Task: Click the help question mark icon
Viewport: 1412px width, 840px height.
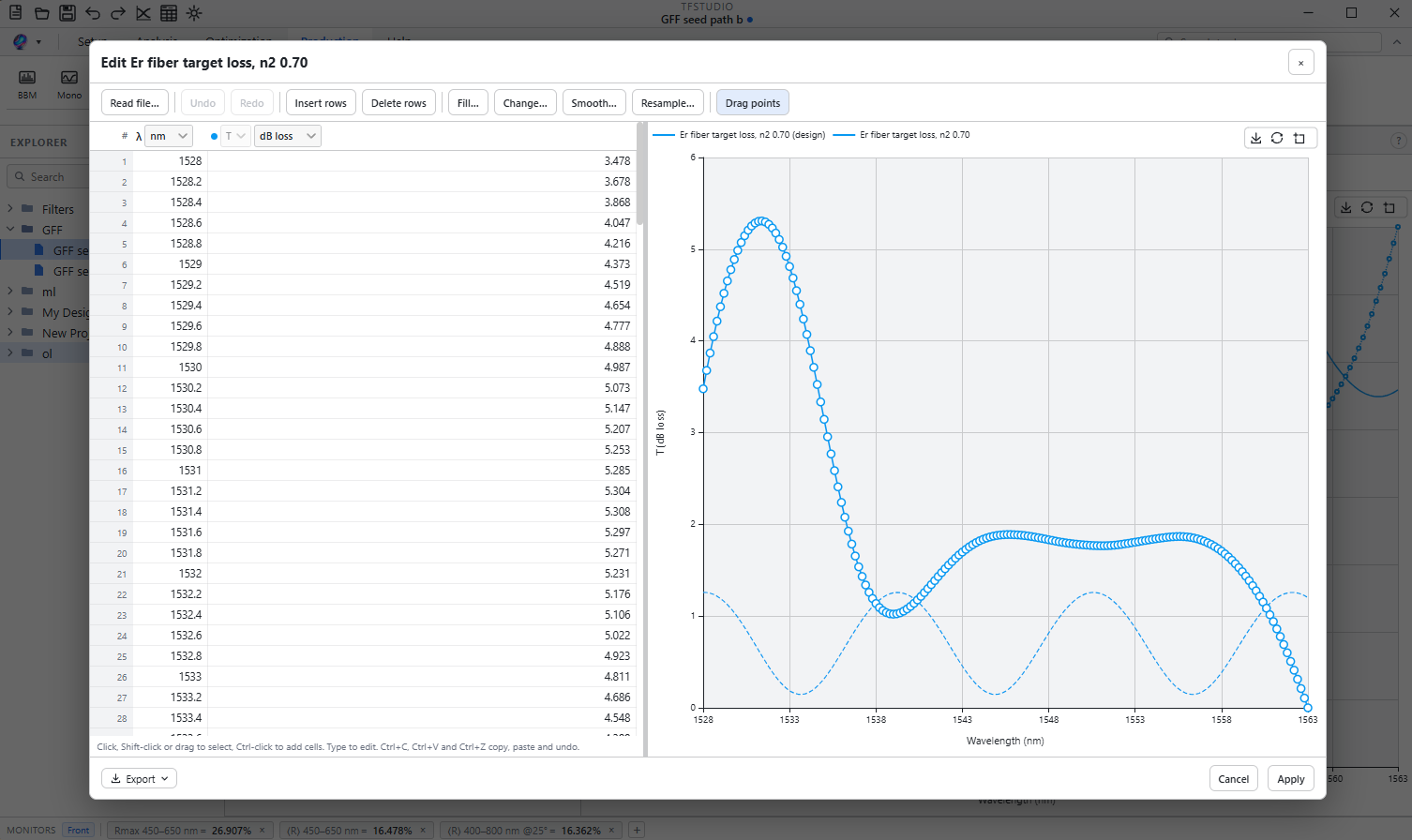Action: pyautogui.click(x=1398, y=142)
